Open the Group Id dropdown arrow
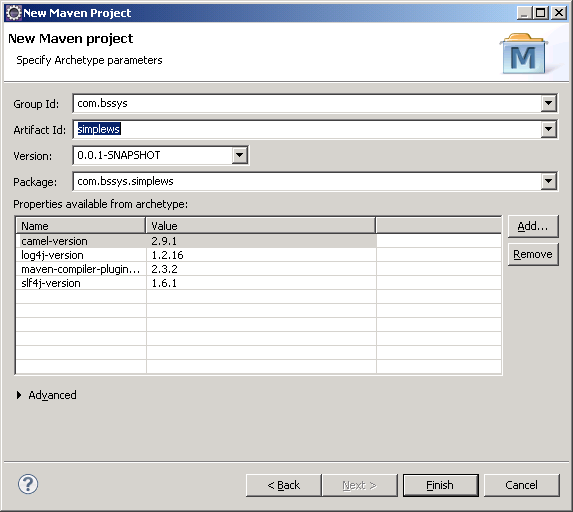 point(548,103)
